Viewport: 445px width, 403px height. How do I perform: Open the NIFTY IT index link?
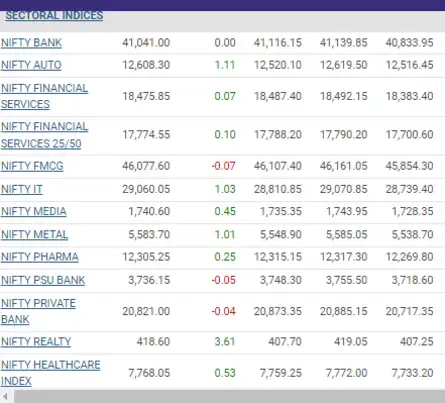point(22,189)
